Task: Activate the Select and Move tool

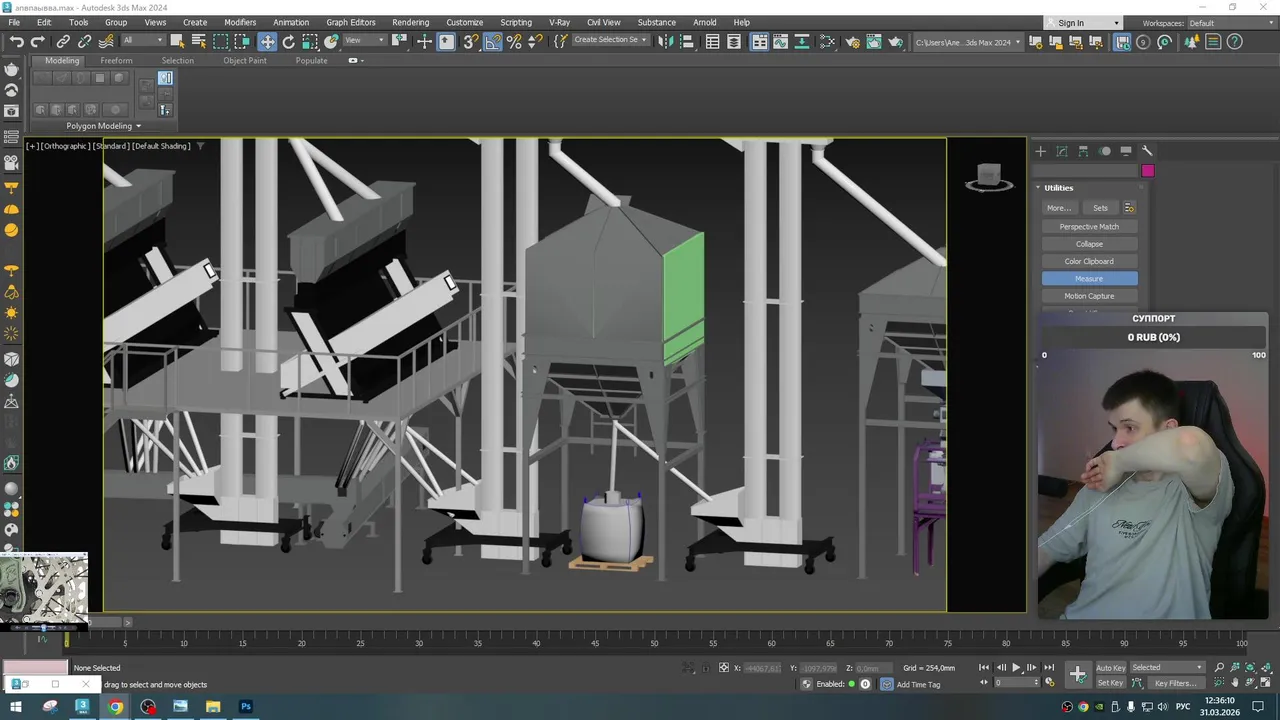Action: 267,42
